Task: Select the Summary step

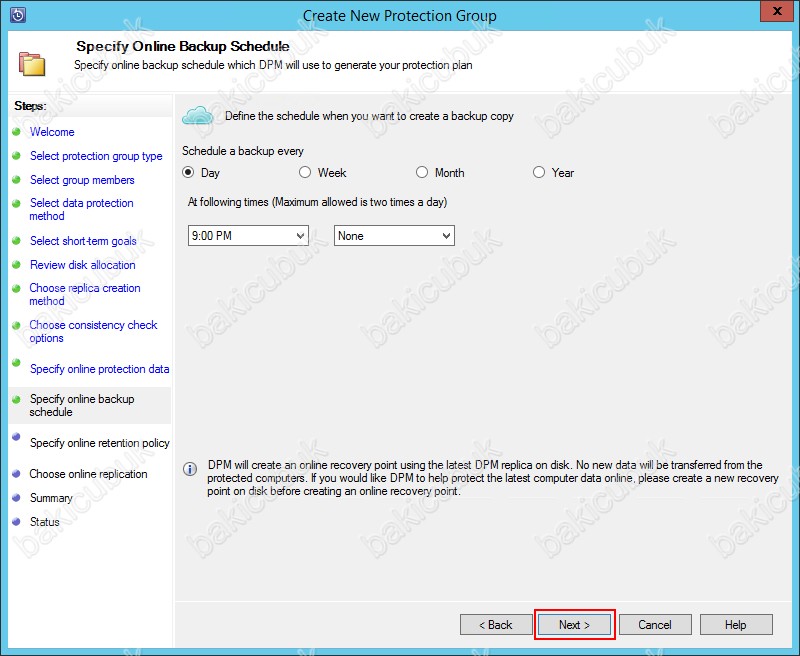Action: (51, 497)
